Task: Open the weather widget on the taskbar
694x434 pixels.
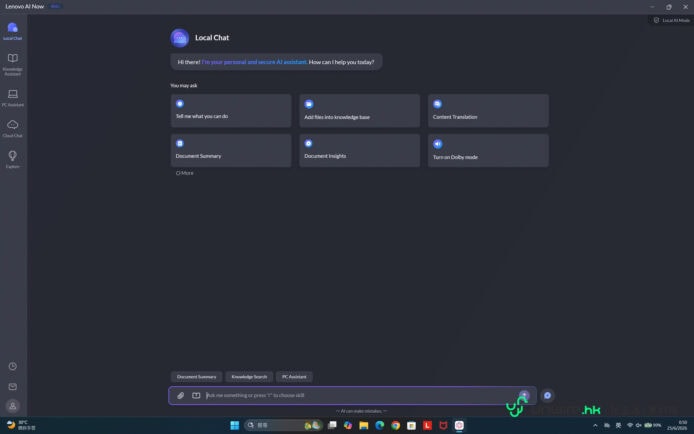Action: tap(21, 425)
